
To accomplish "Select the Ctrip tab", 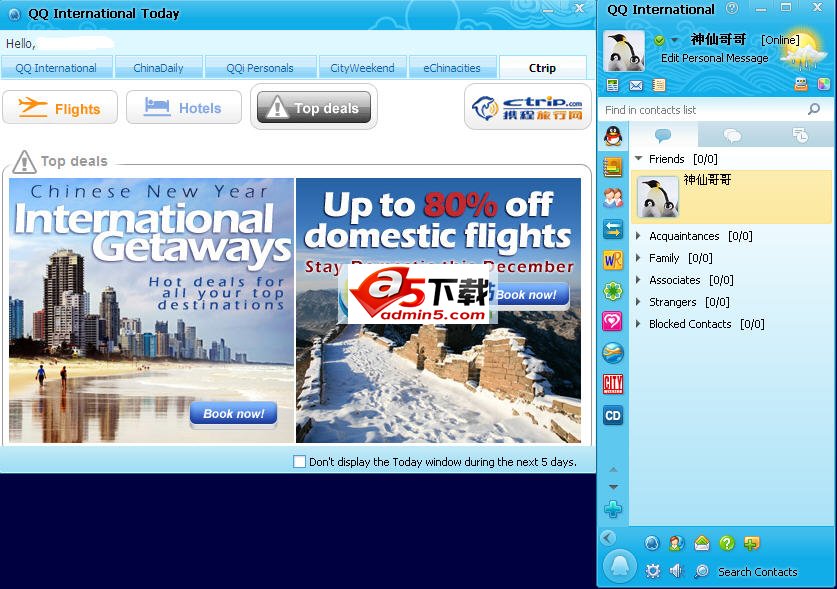I will click(x=542, y=68).
